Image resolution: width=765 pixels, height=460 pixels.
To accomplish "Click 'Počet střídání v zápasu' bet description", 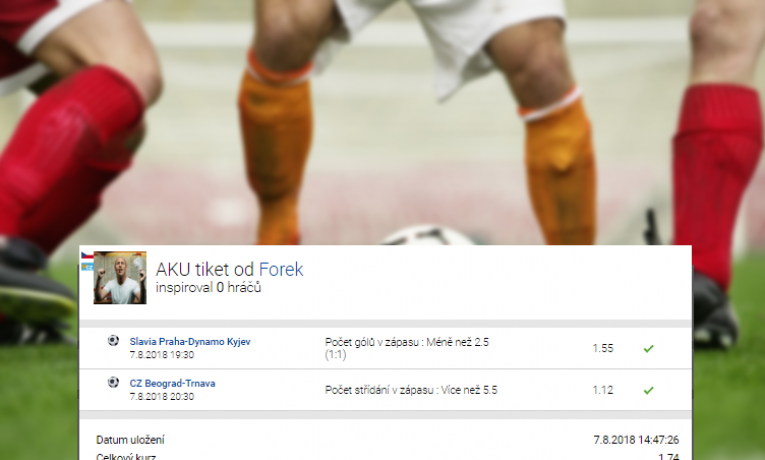I will [411, 390].
